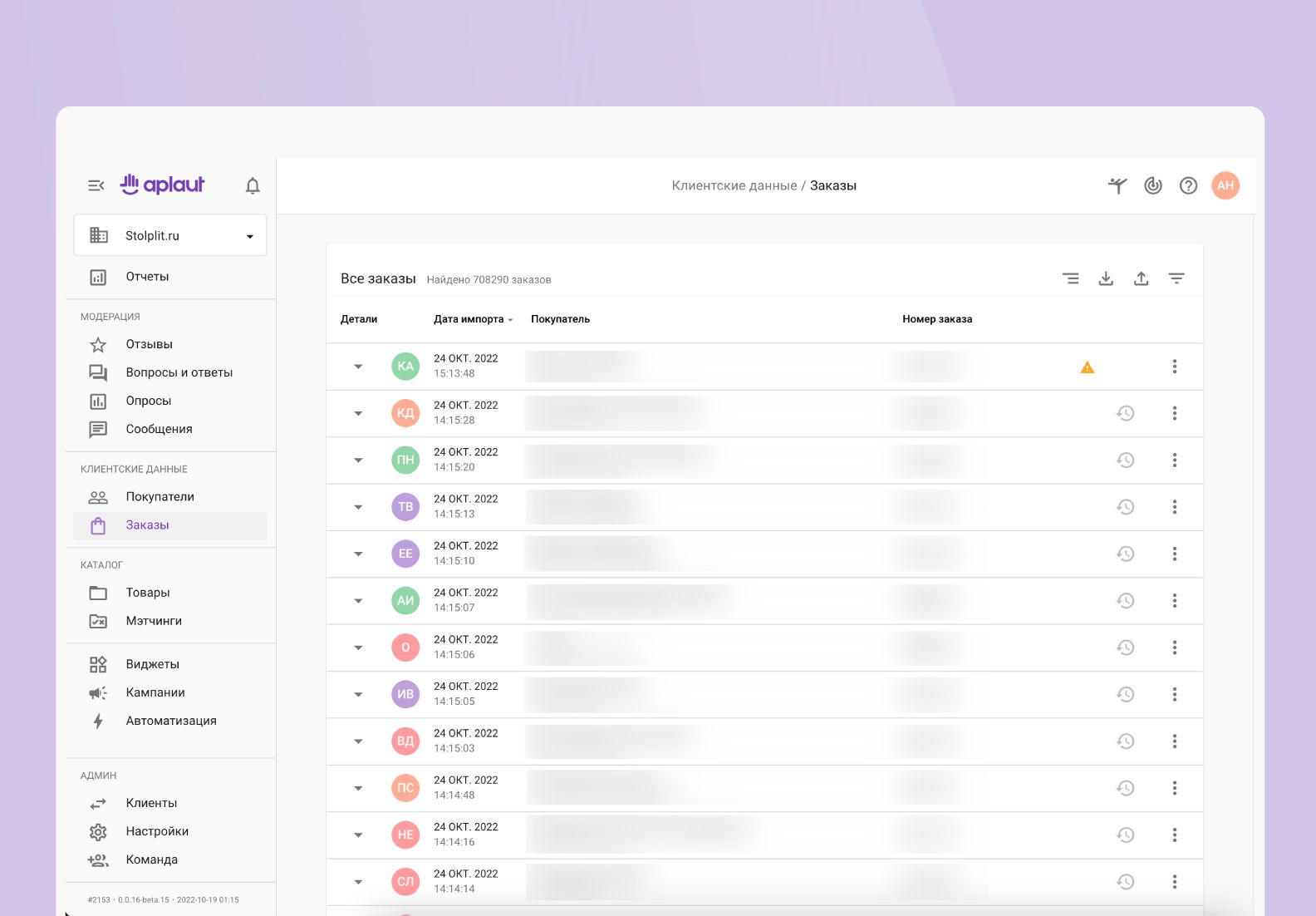This screenshot has width=1316, height=916.
Task: Collapse the sidebar menu icon
Action: (96, 185)
